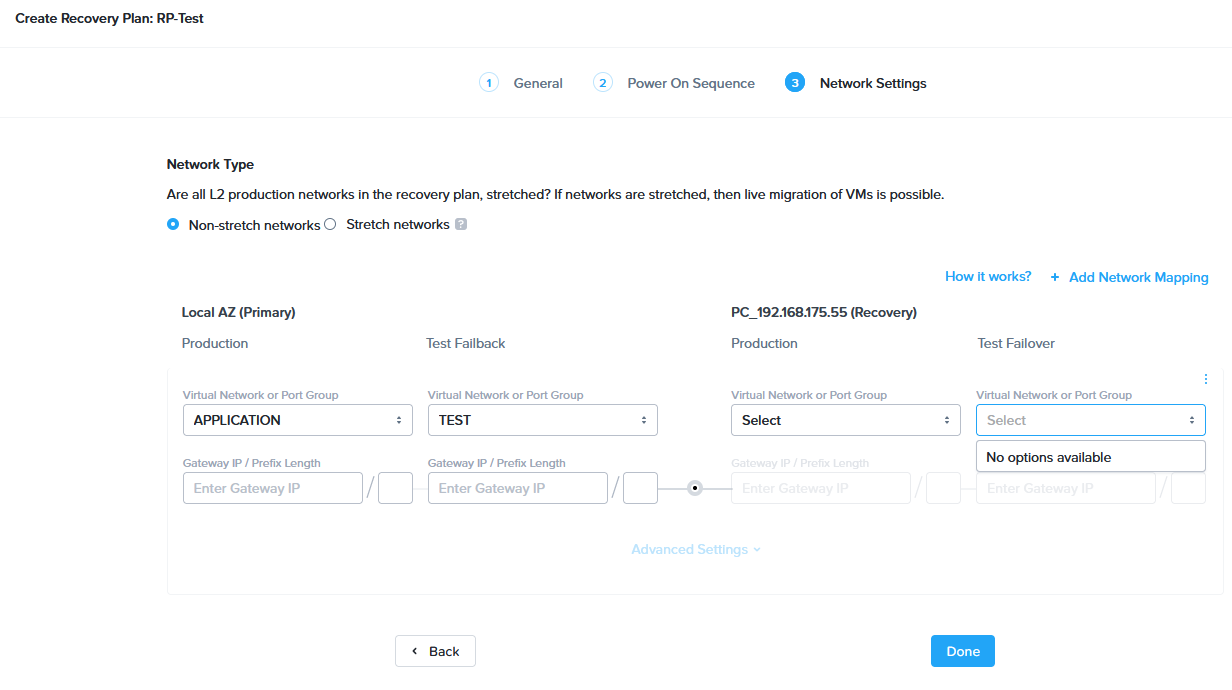Click the Primary Production Gateway IP field
The width and height of the screenshot is (1232, 690).
(273, 488)
